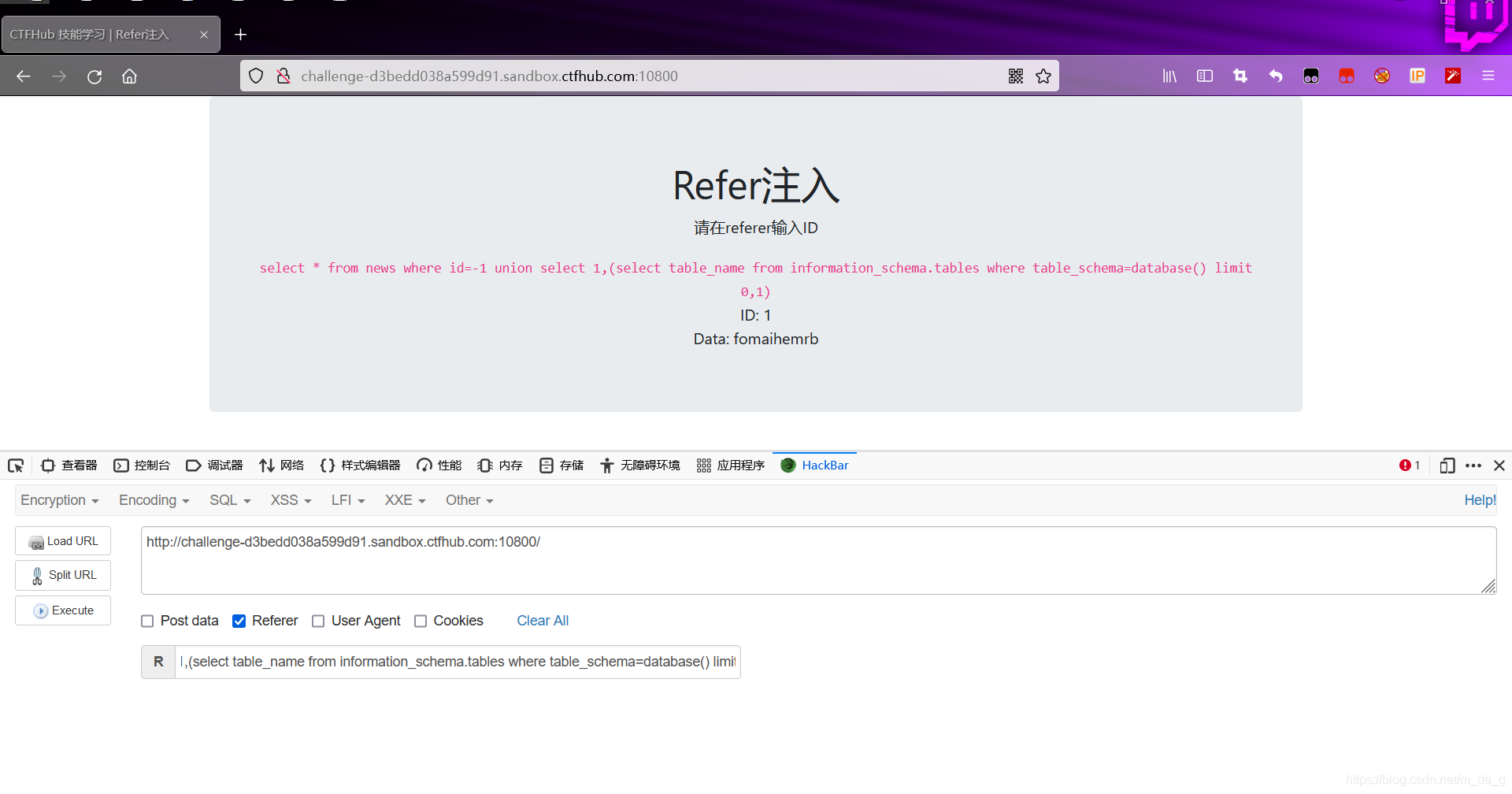Open Accessibility (无障碍环境) tab

640,466
